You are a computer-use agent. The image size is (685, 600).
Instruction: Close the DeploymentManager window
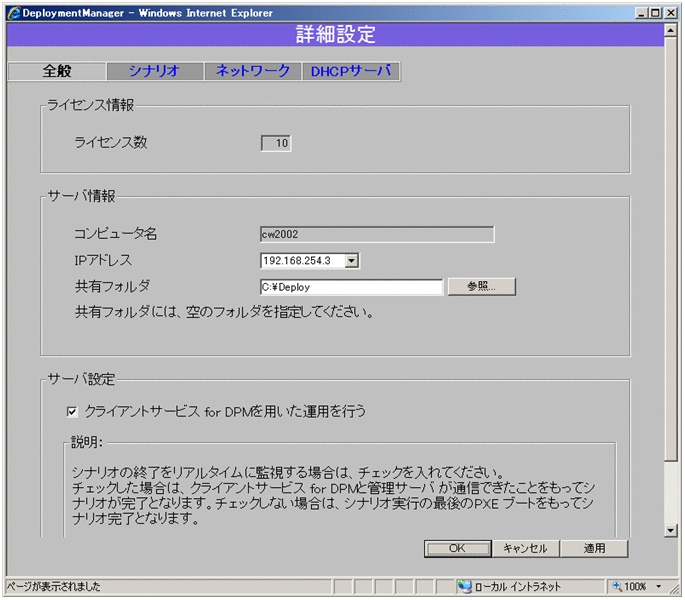671,13
